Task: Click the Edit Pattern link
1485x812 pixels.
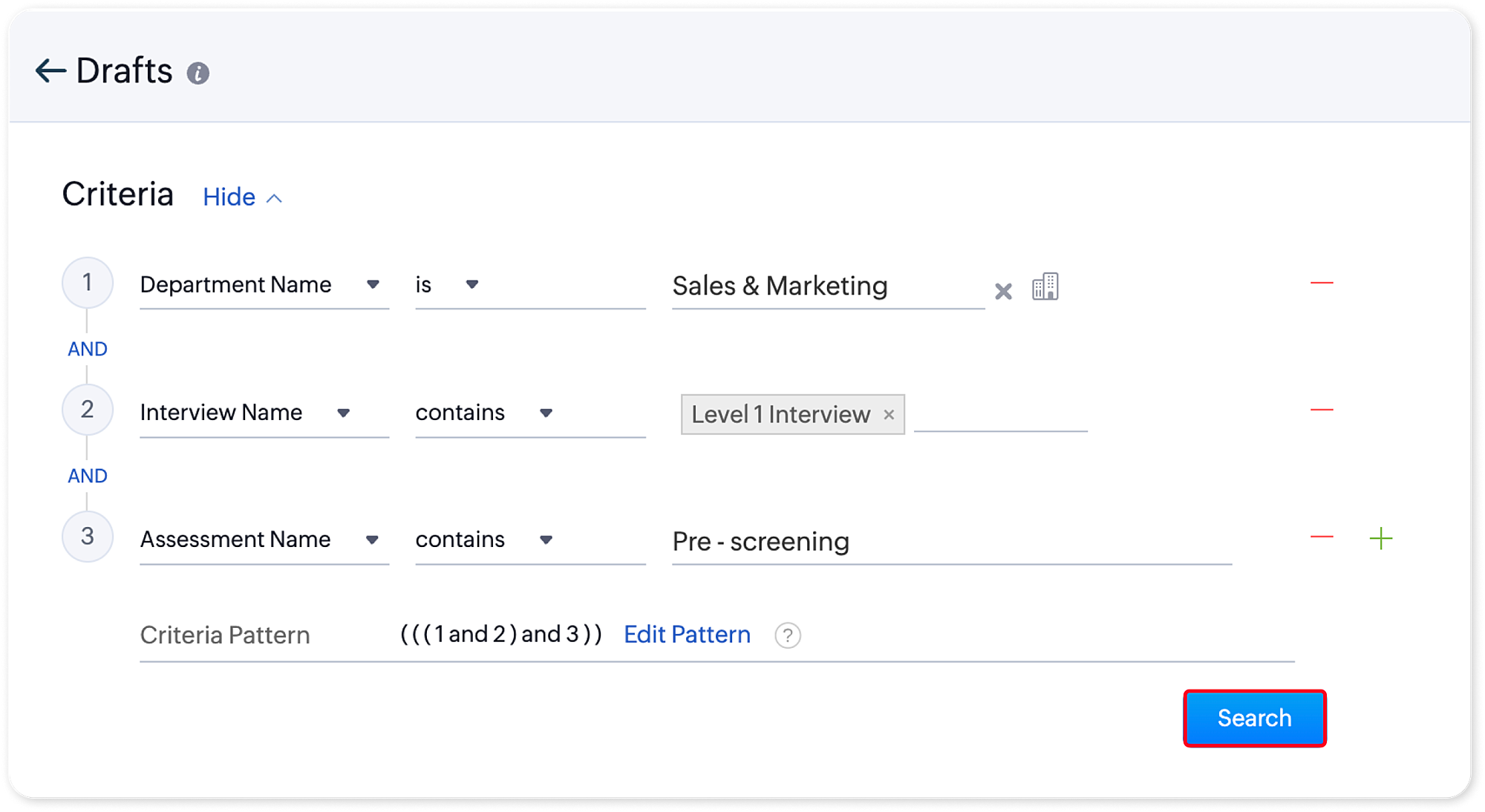Action: pos(687,635)
